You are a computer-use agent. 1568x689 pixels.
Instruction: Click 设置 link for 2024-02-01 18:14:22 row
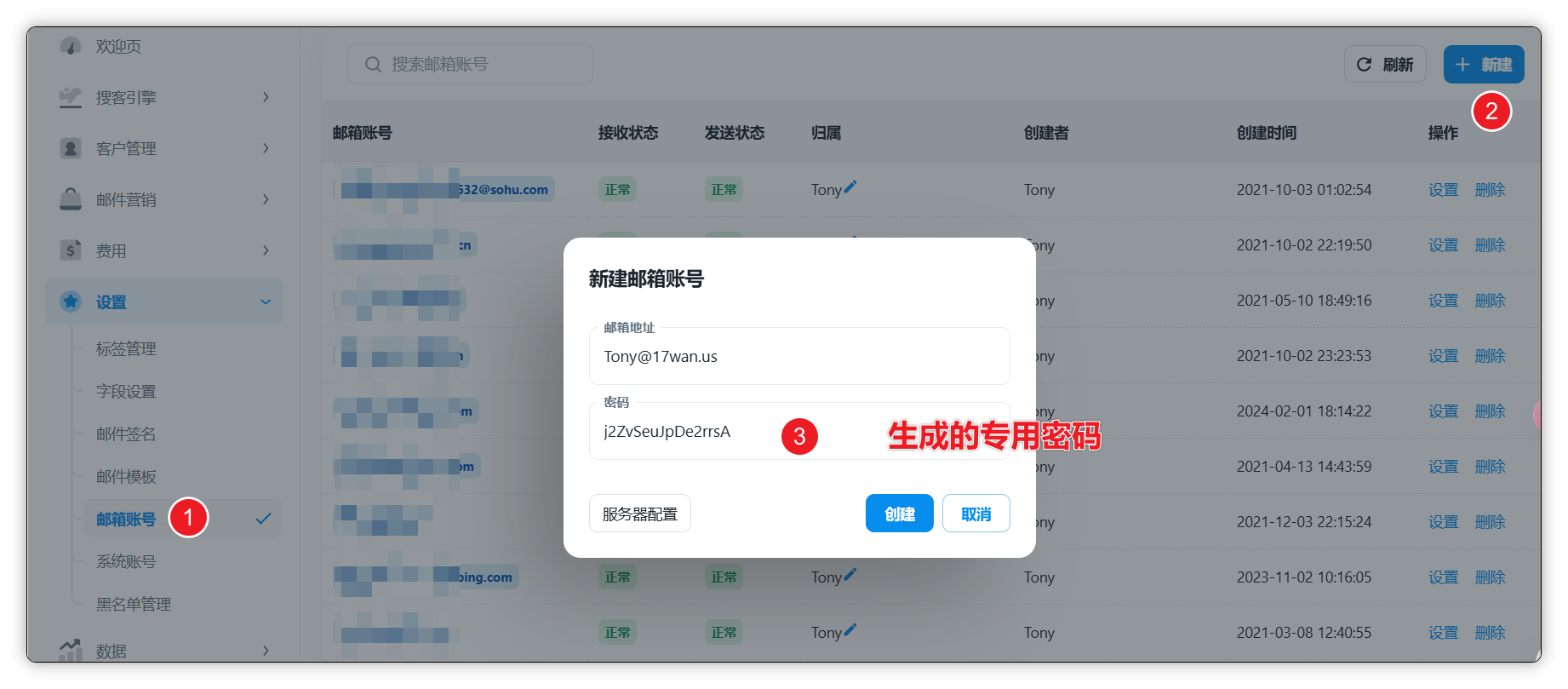(1444, 411)
